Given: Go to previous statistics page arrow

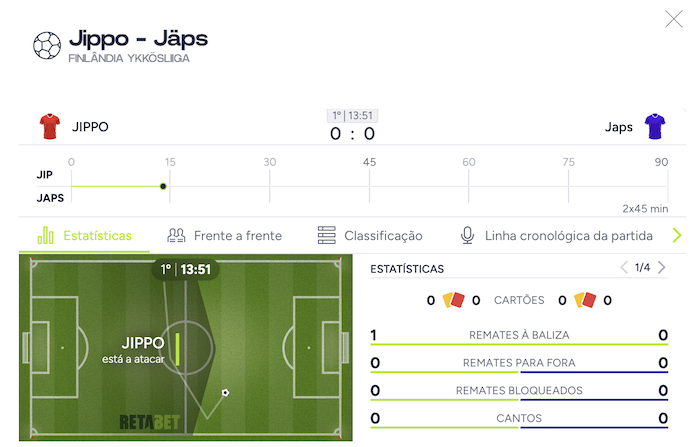Looking at the screenshot, I should tap(624, 267).
